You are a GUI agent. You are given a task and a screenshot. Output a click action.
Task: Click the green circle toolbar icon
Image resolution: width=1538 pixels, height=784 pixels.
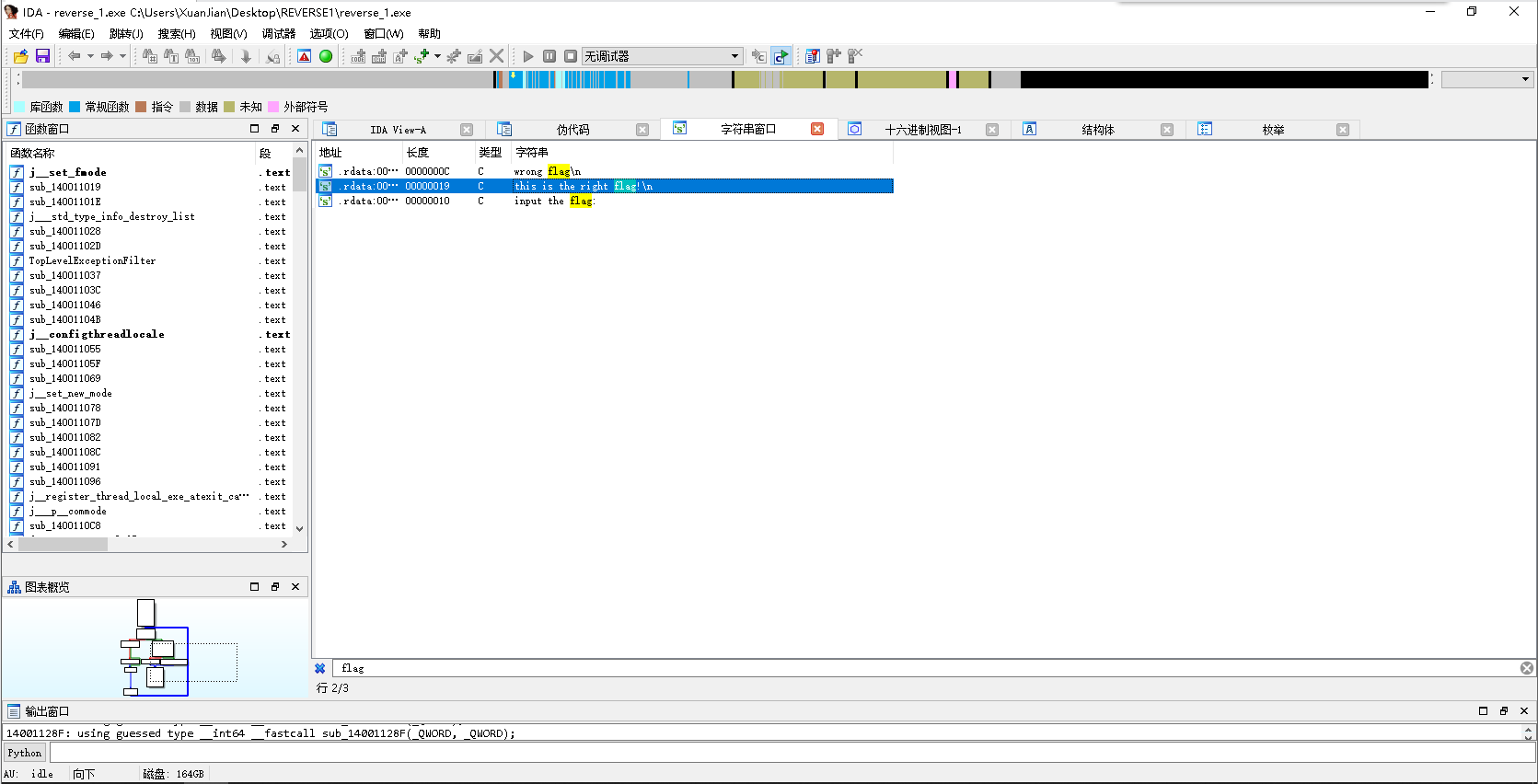coord(326,56)
